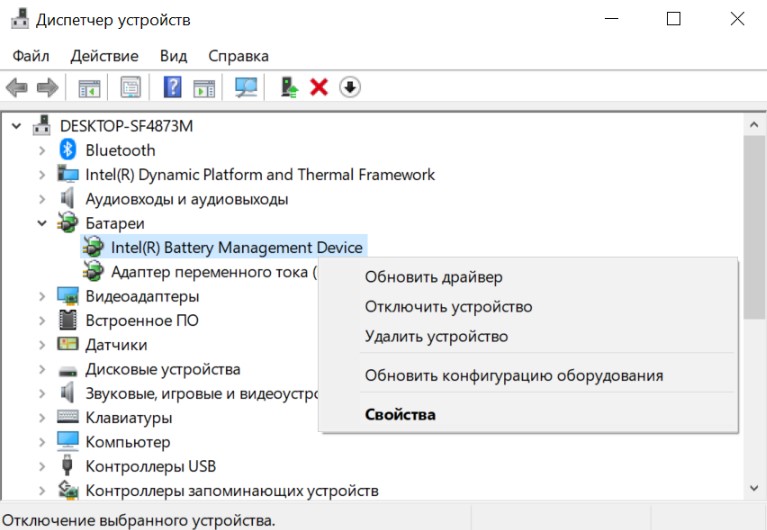
Task: Click the red X uninstall device icon
Action: click(x=319, y=88)
